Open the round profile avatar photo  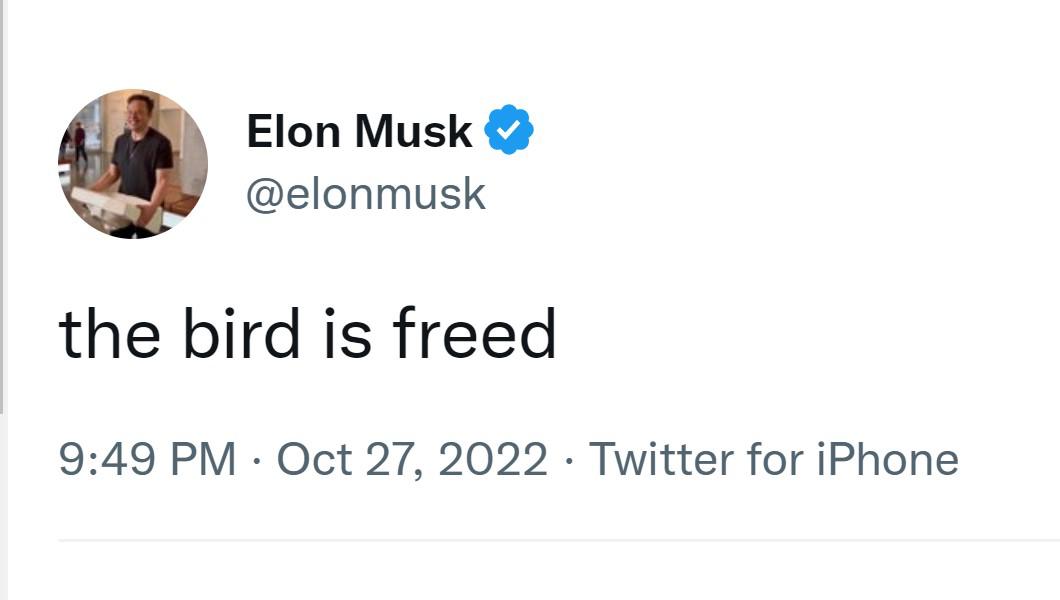(133, 164)
